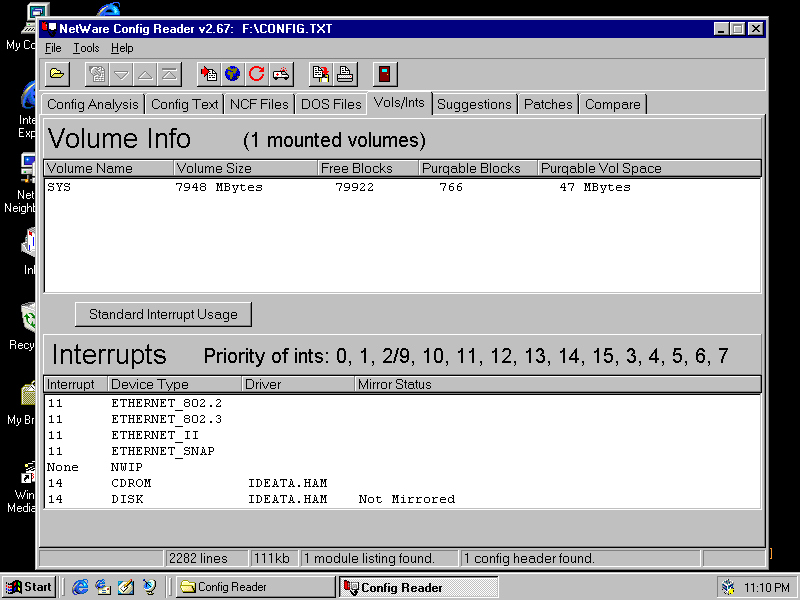This screenshot has width=800, height=600.
Task: Click the Device Type column header
Action: [x=175, y=384]
